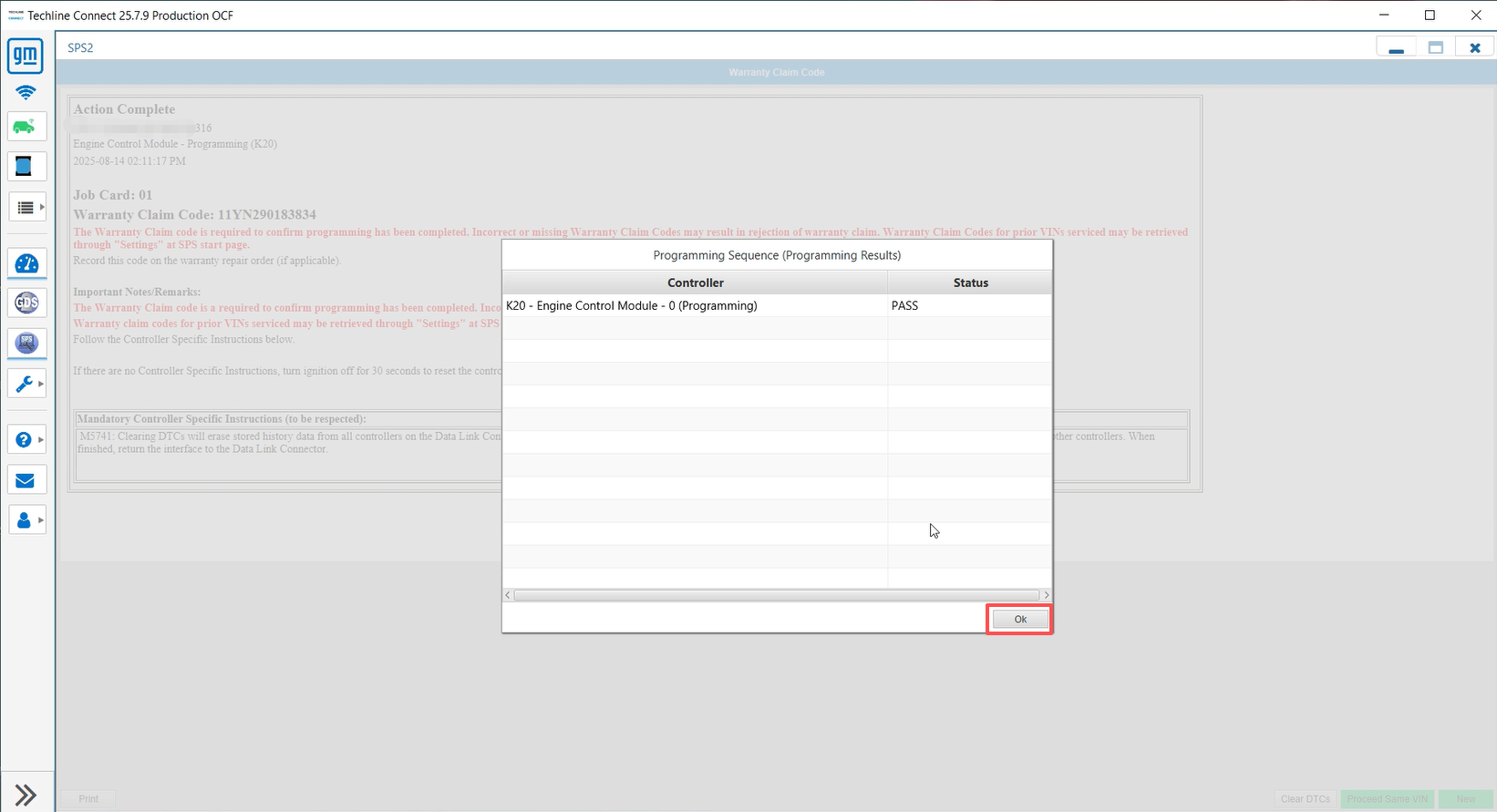Click right arrow of results horizontal scrollbar
The image size is (1497, 812).
pyautogui.click(x=1046, y=595)
